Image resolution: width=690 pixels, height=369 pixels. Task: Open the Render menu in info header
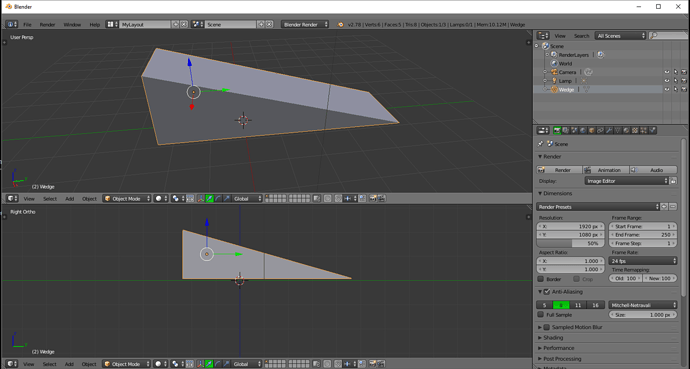(48, 25)
